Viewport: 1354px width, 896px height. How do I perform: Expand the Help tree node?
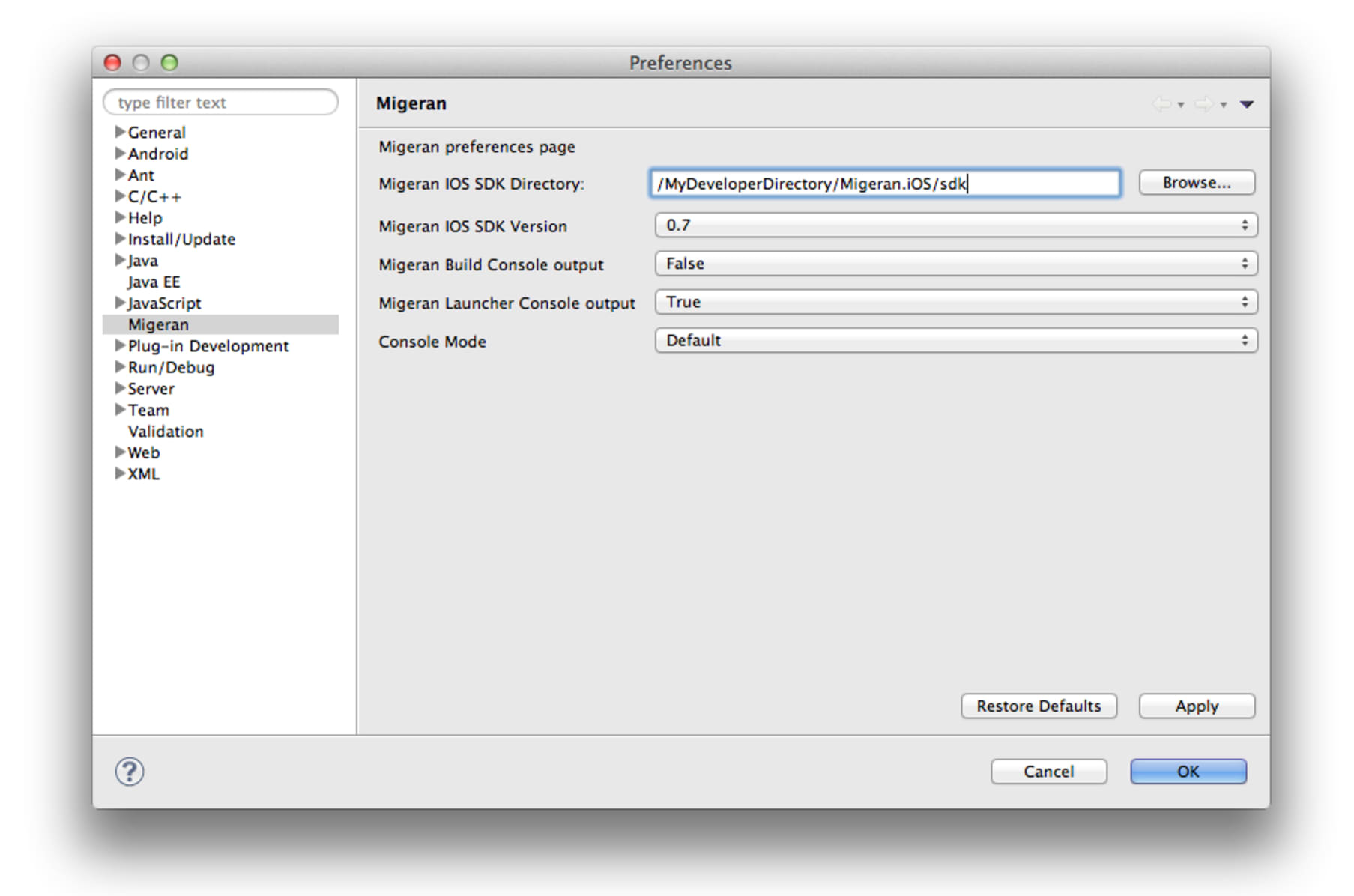coord(119,217)
